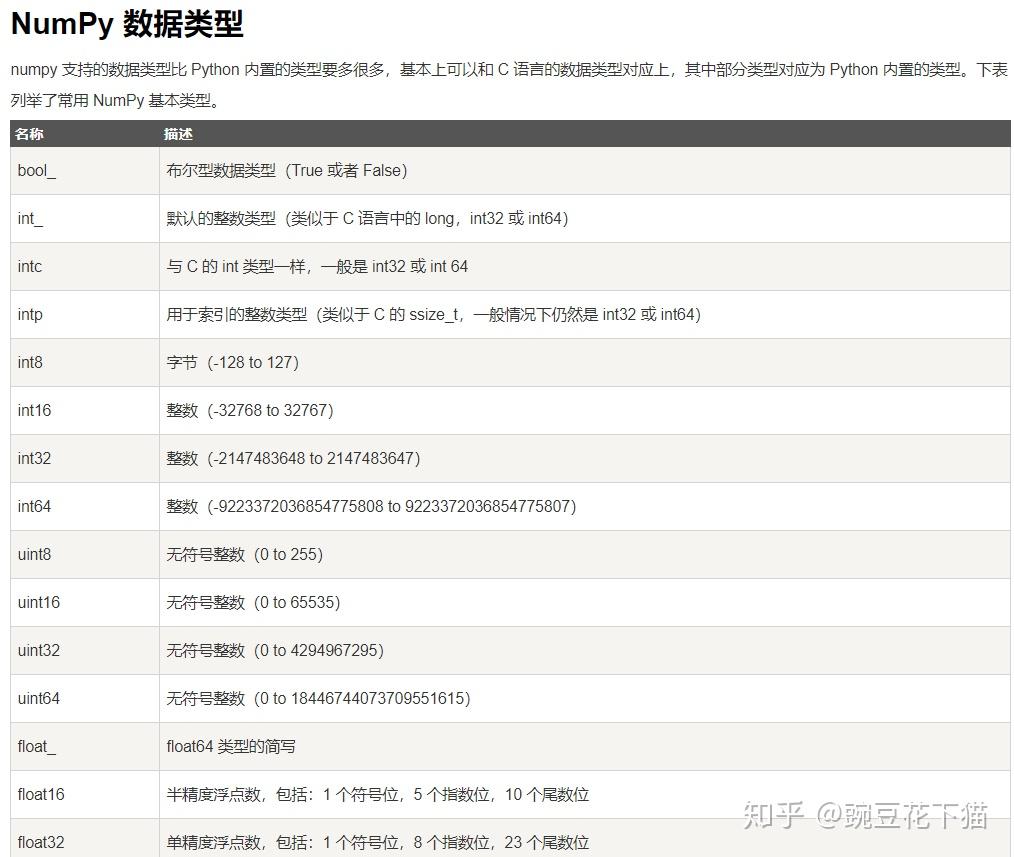Click the NumPy 数据类型 heading

coord(127,25)
